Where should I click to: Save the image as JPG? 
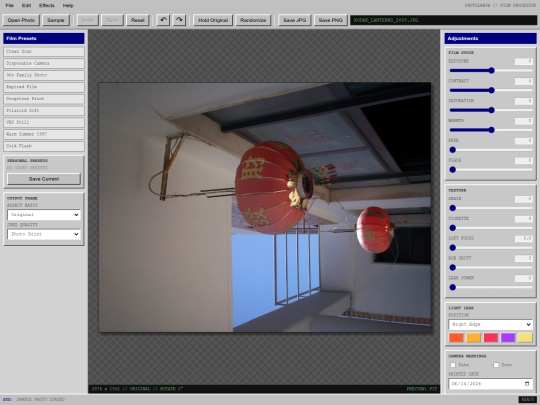(294, 20)
